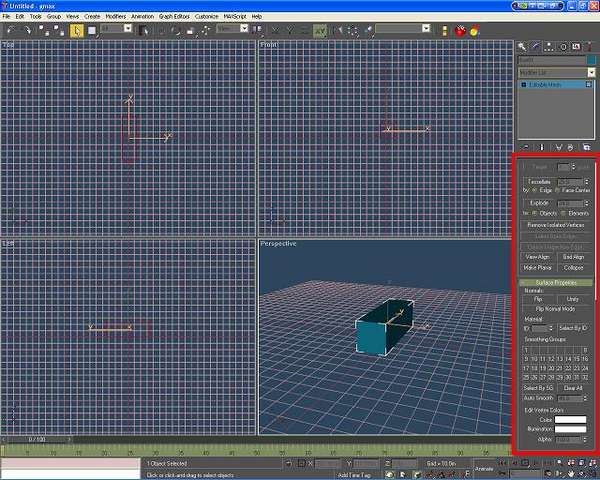Image resolution: width=600 pixels, height=480 pixels.
Task: Collapse the Surface Properties rollout
Action: coord(556,282)
